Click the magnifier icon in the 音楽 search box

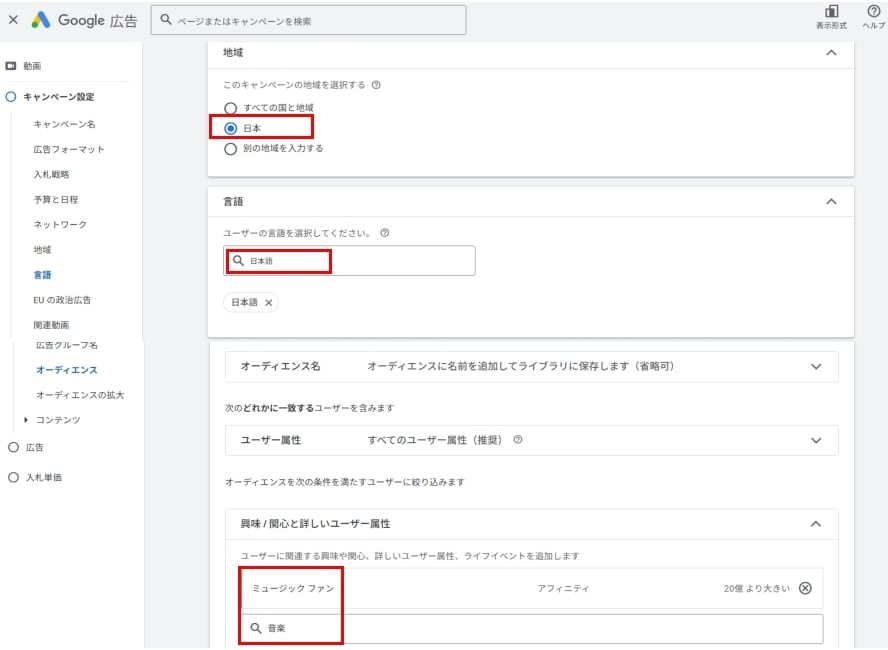pos(256,628)
